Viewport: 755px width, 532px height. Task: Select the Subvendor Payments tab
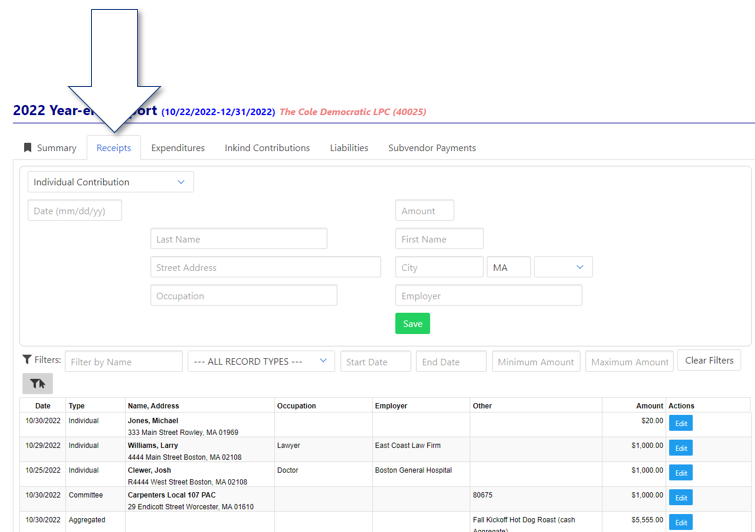432,148
